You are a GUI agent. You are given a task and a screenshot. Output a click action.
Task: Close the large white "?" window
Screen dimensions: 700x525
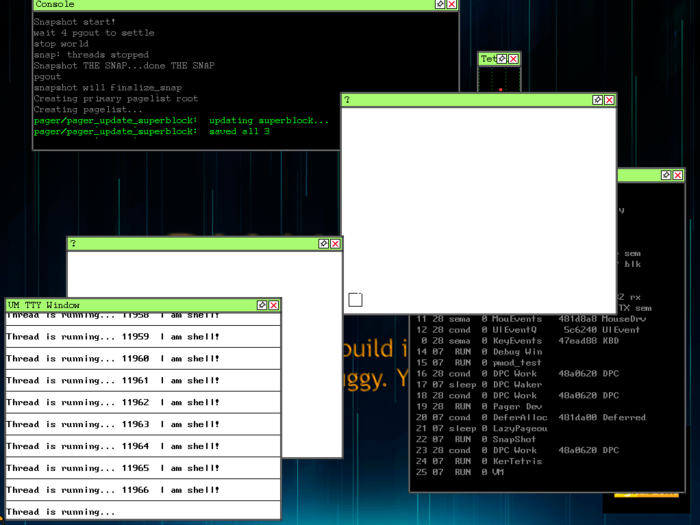point(609,100)
